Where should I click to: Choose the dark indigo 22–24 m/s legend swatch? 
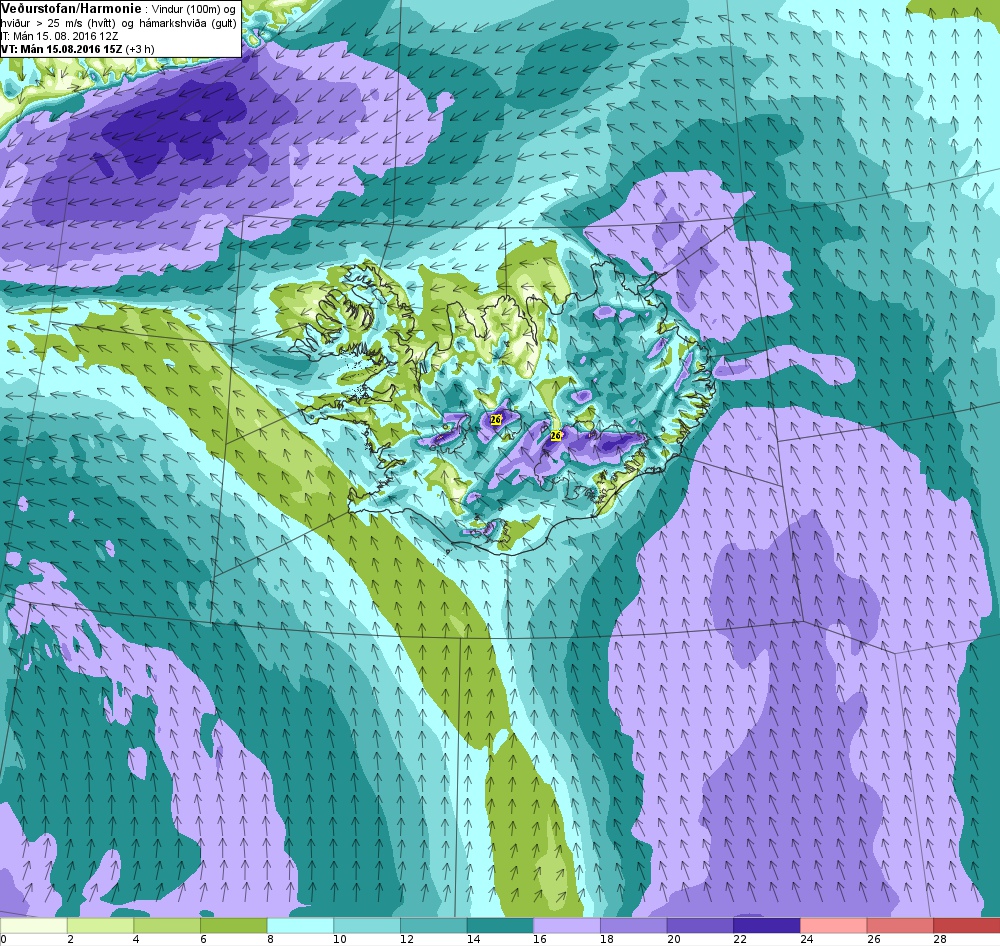(x=767, y=925)
